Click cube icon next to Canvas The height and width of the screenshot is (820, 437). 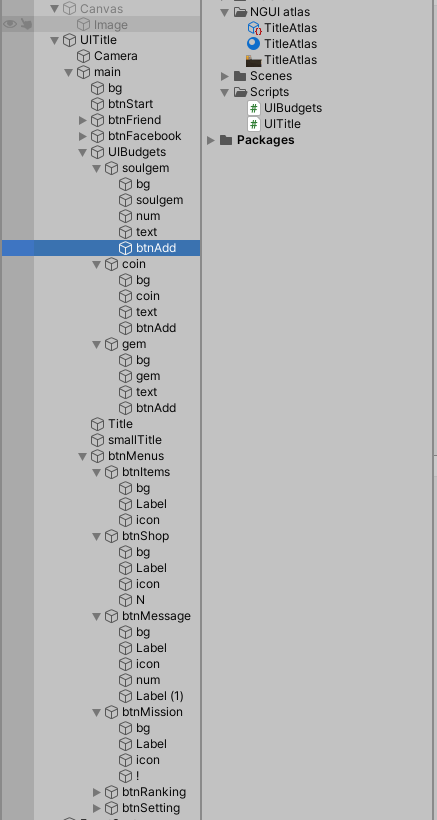70,8
